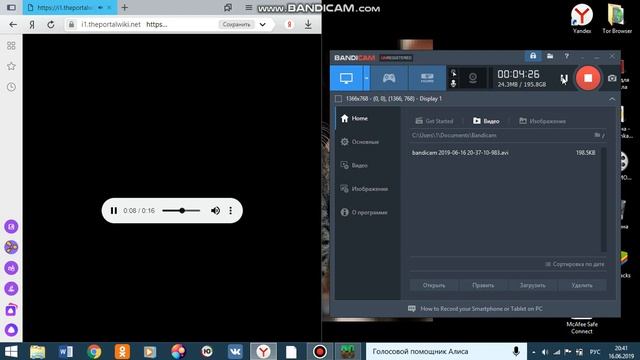Expand the Сохранить dropdown arrow
The width and height of the screenshot is (640, 360).
tap(262, 24)
